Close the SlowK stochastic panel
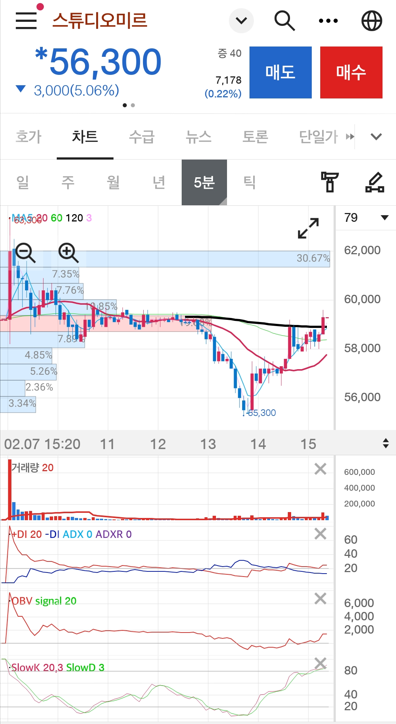Viewport: 396px width, 724px height. point(320,664)
